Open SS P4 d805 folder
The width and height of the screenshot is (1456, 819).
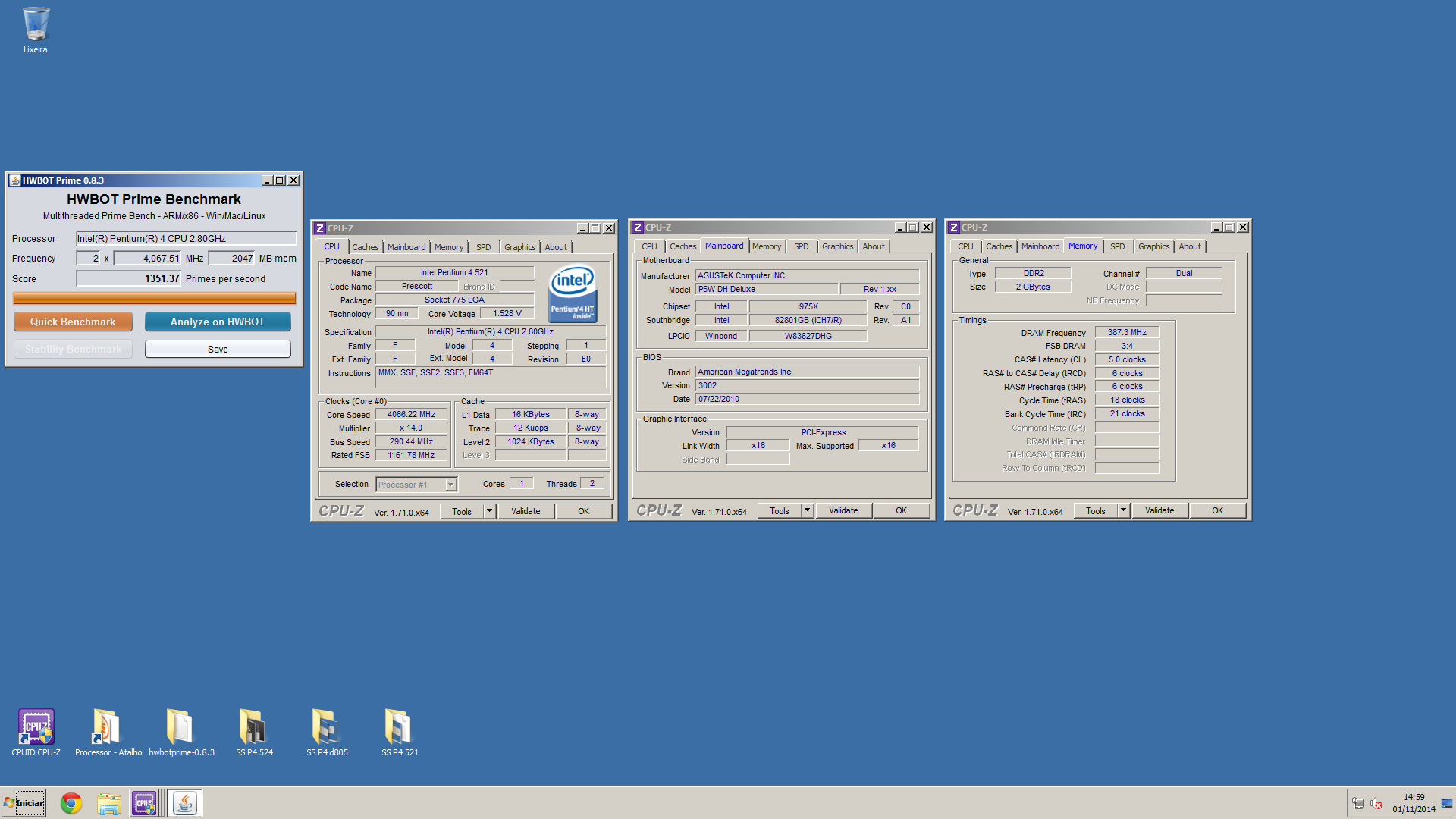point(327,732)
